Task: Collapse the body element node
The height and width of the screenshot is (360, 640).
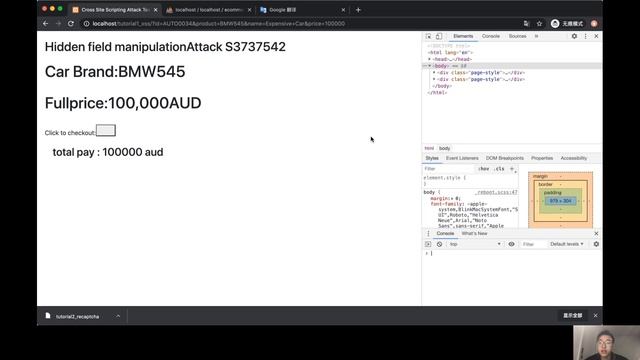Action: click(x=429, y=66)
